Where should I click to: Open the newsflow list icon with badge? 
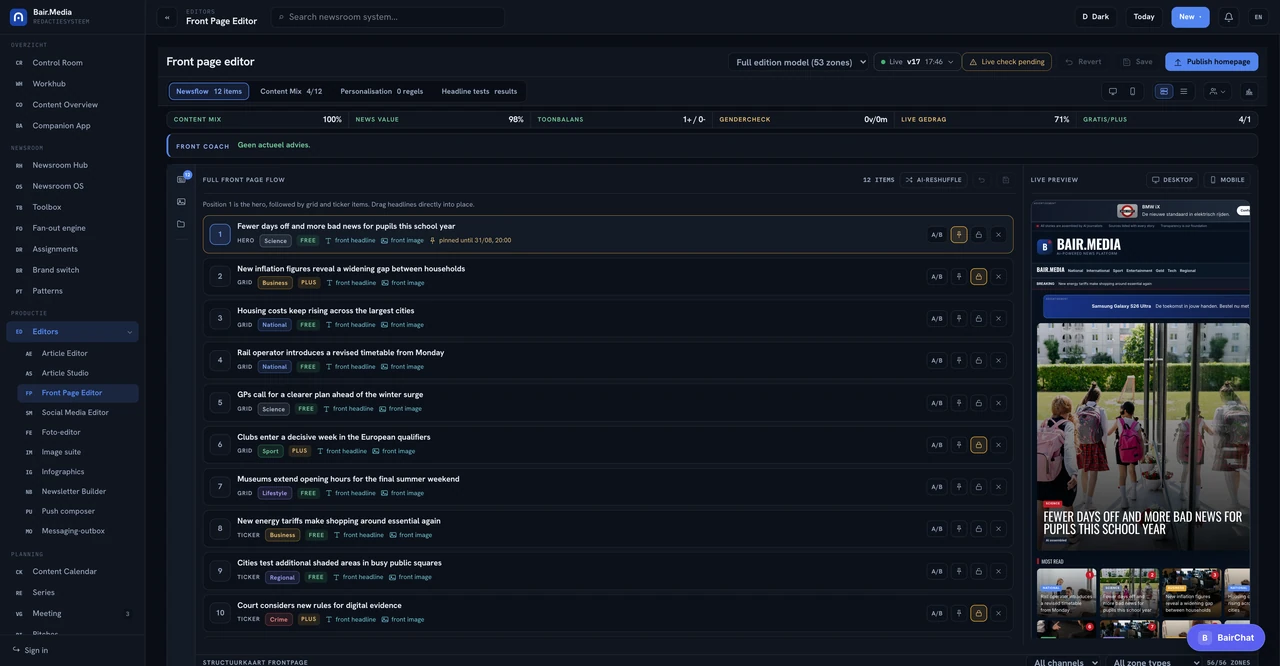tap(182, 179)
